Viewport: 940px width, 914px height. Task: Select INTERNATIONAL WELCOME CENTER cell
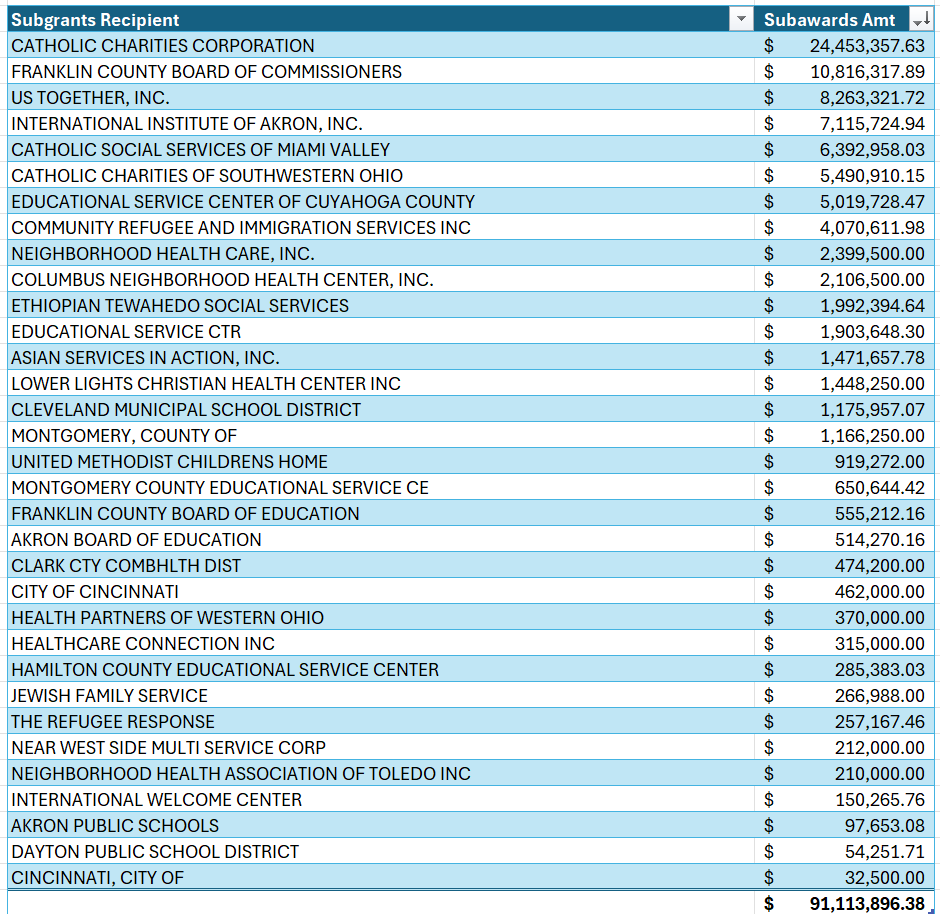[x=381, y=800]
